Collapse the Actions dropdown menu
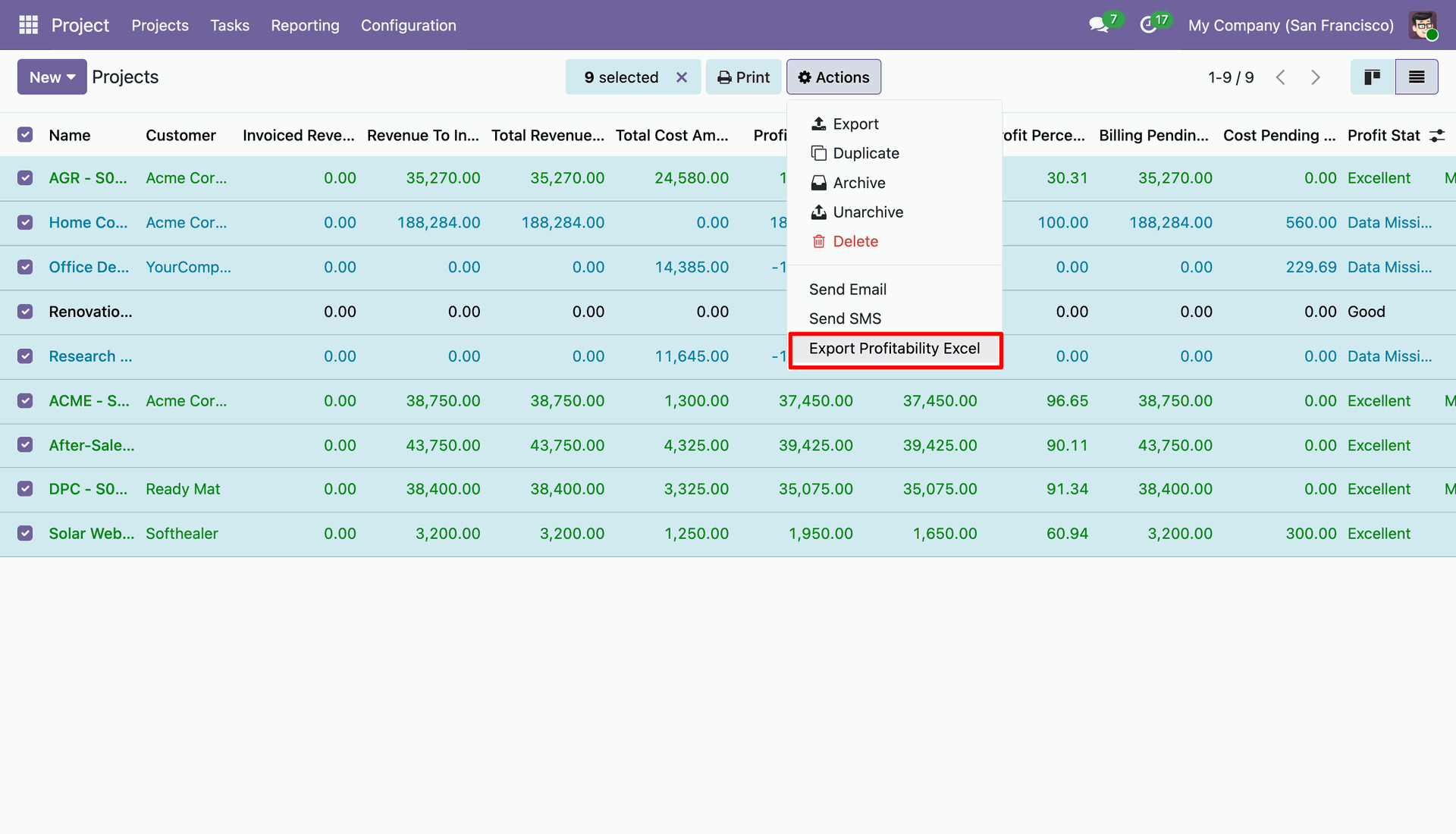This screenshot has width=1456, height=834. 833,77
